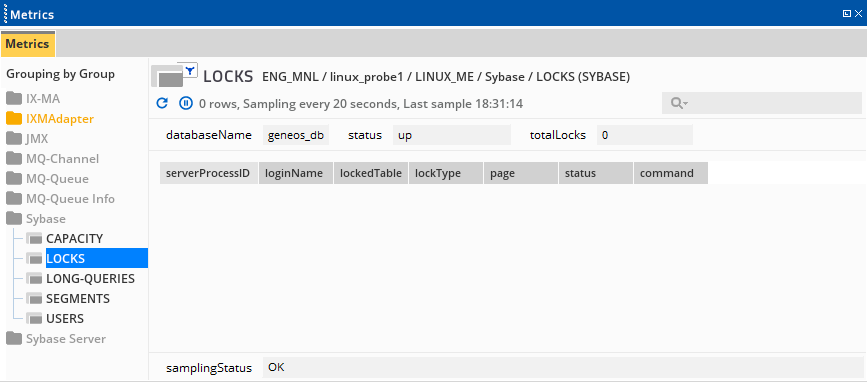Select the CAPACITY dataview
Viewport: 867px width, 382px height.
pyautogui.click(x=75, y=239)
